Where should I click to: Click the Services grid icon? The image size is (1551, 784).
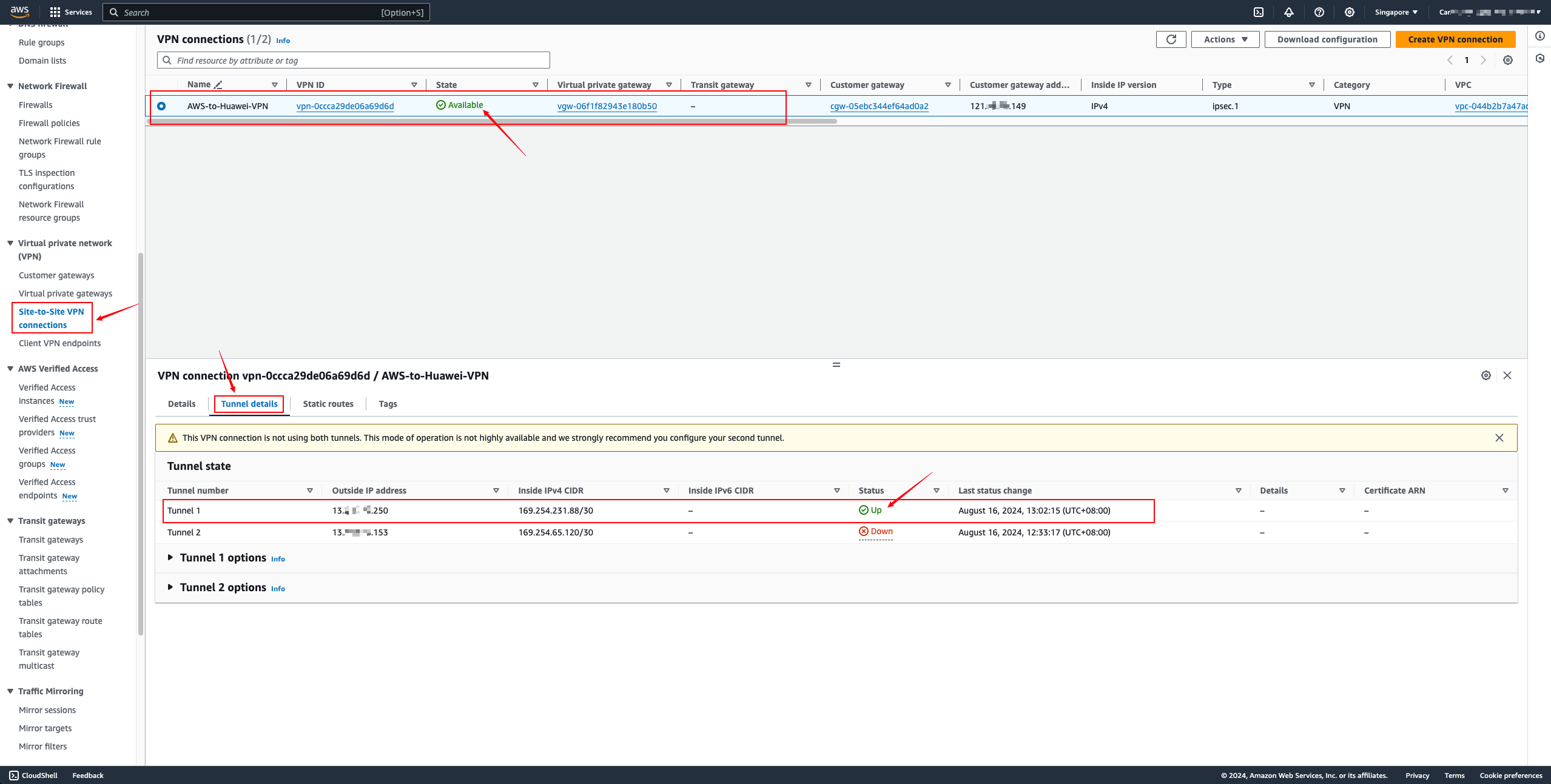point(55,12)
